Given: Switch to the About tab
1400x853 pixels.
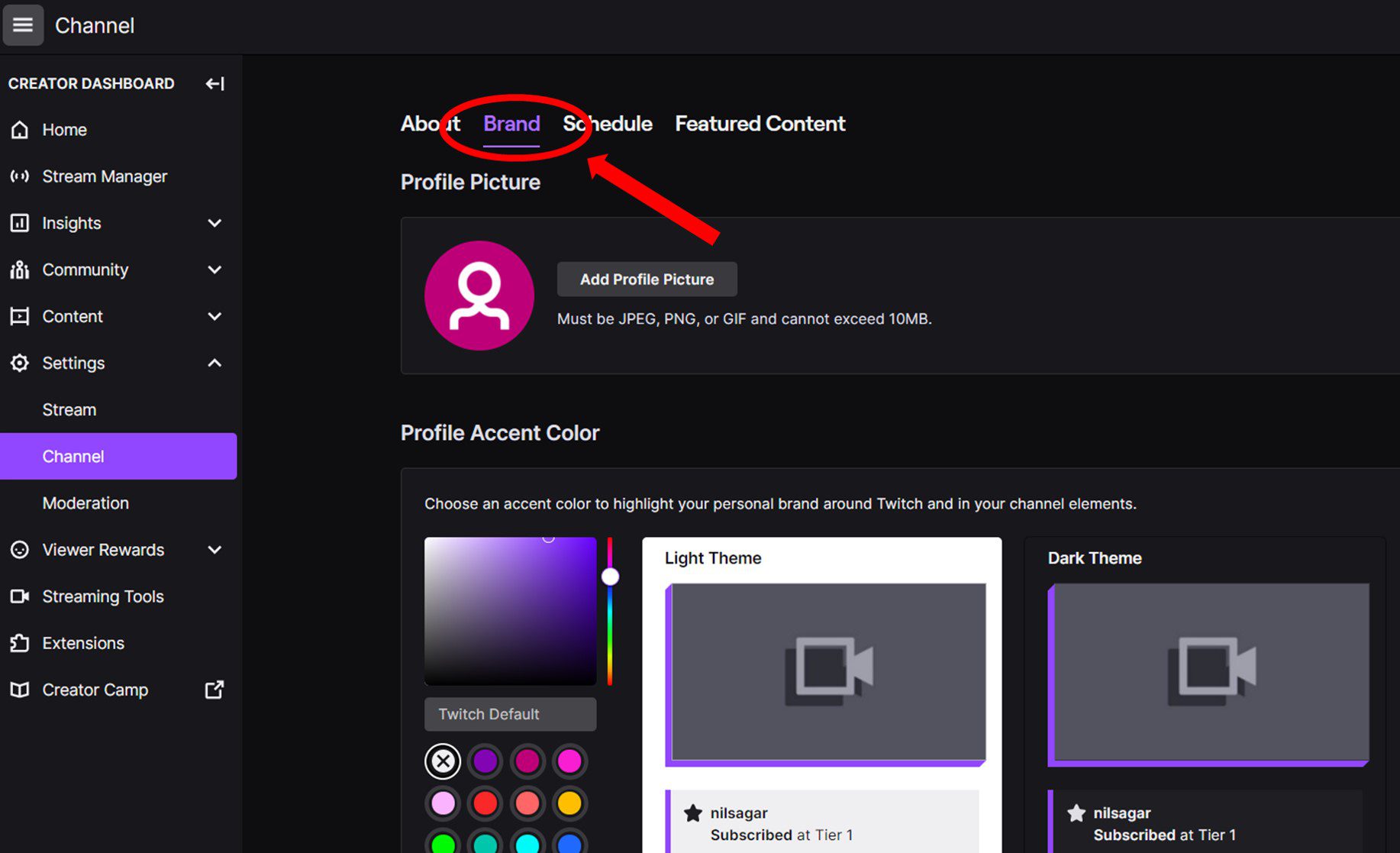Looking at the screenshot, I should click(x=431, y=124).
